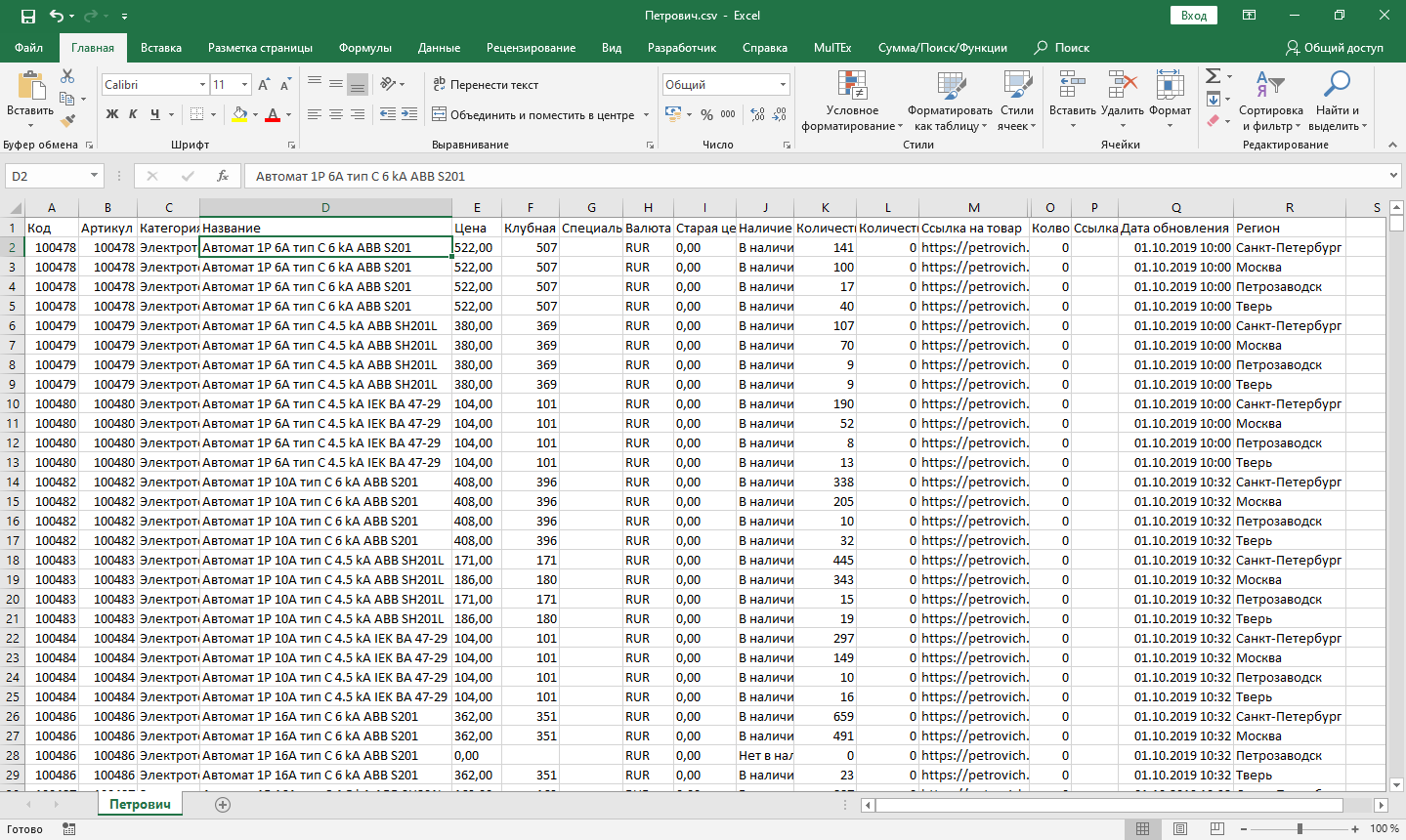Open the merge options dropdown arrow

tap(647, 114)
